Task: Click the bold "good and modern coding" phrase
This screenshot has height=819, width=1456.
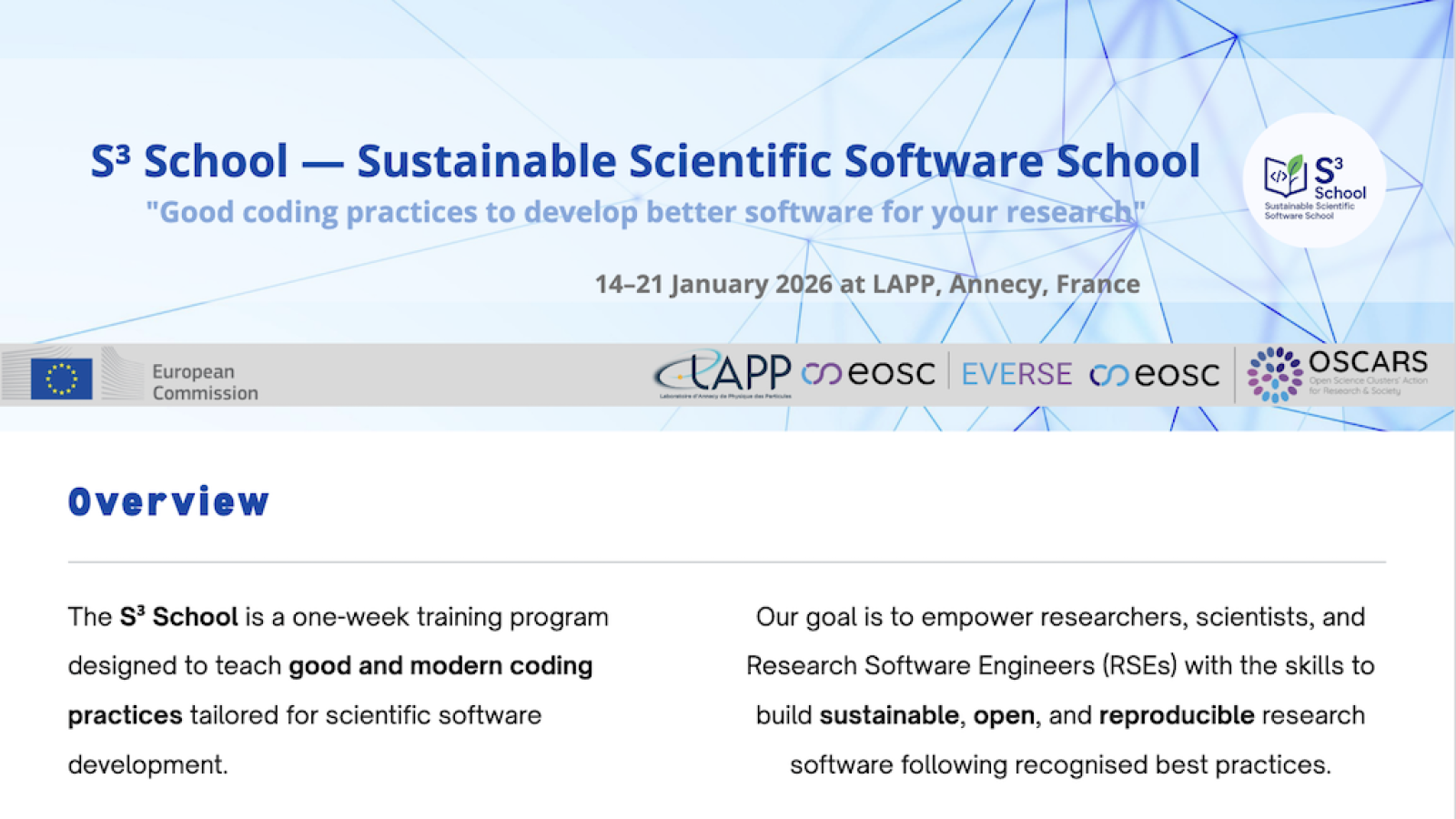Action: (x=440, y=666)
